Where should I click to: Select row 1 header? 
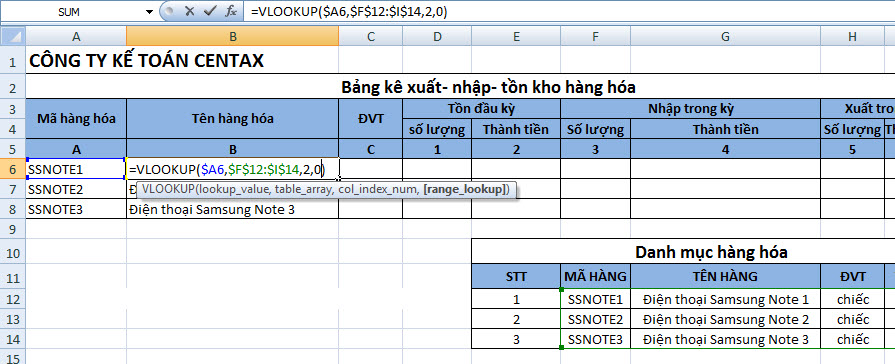pos(13,60)
